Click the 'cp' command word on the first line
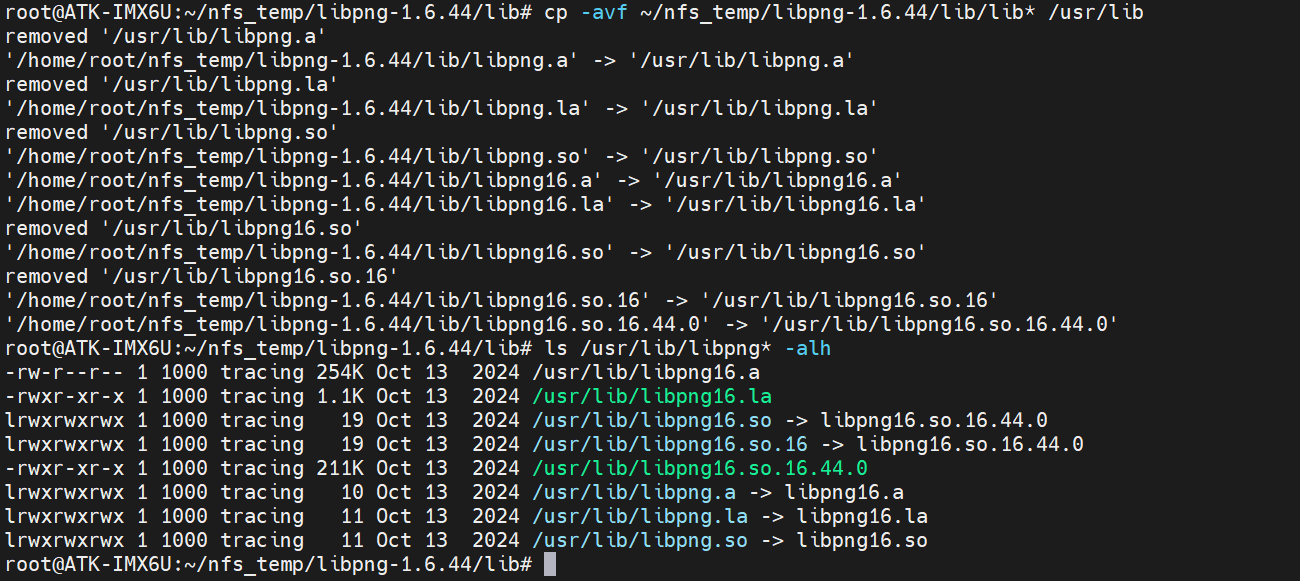This screenshot has width=1300, height=581. click(x=556, y=13)
